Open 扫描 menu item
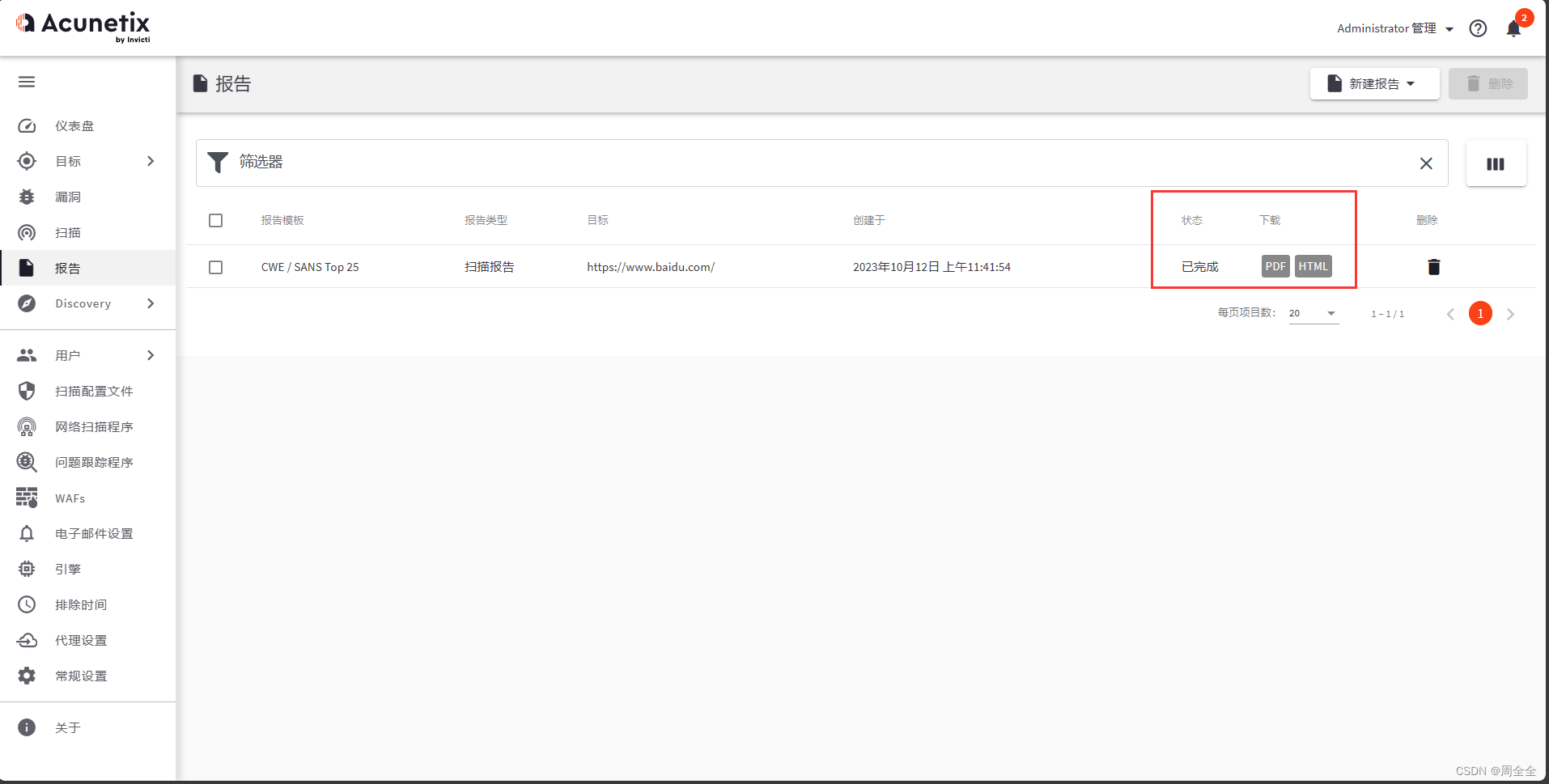 [68, 232]
